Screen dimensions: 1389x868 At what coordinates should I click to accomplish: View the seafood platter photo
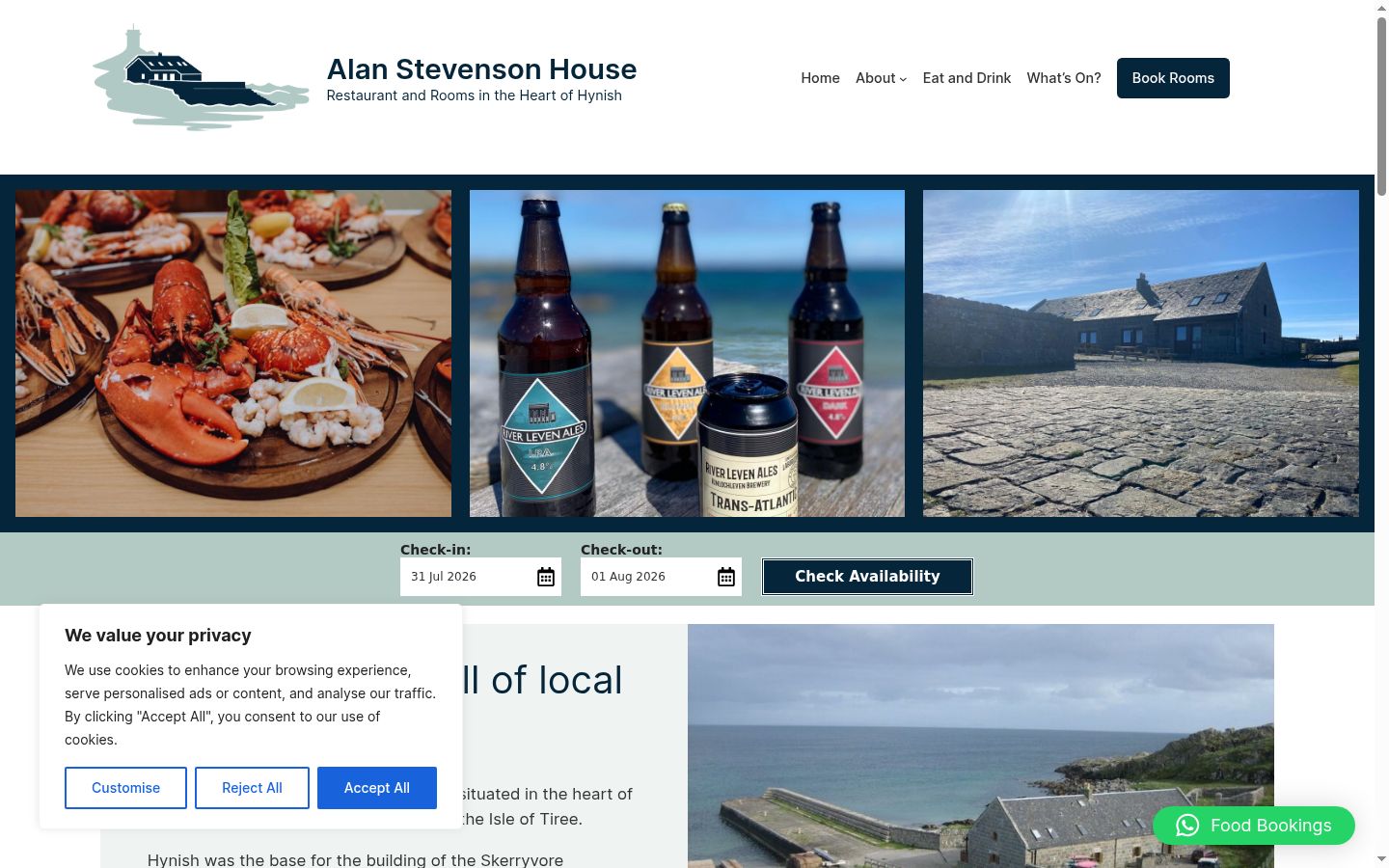(x=233, y=353)
